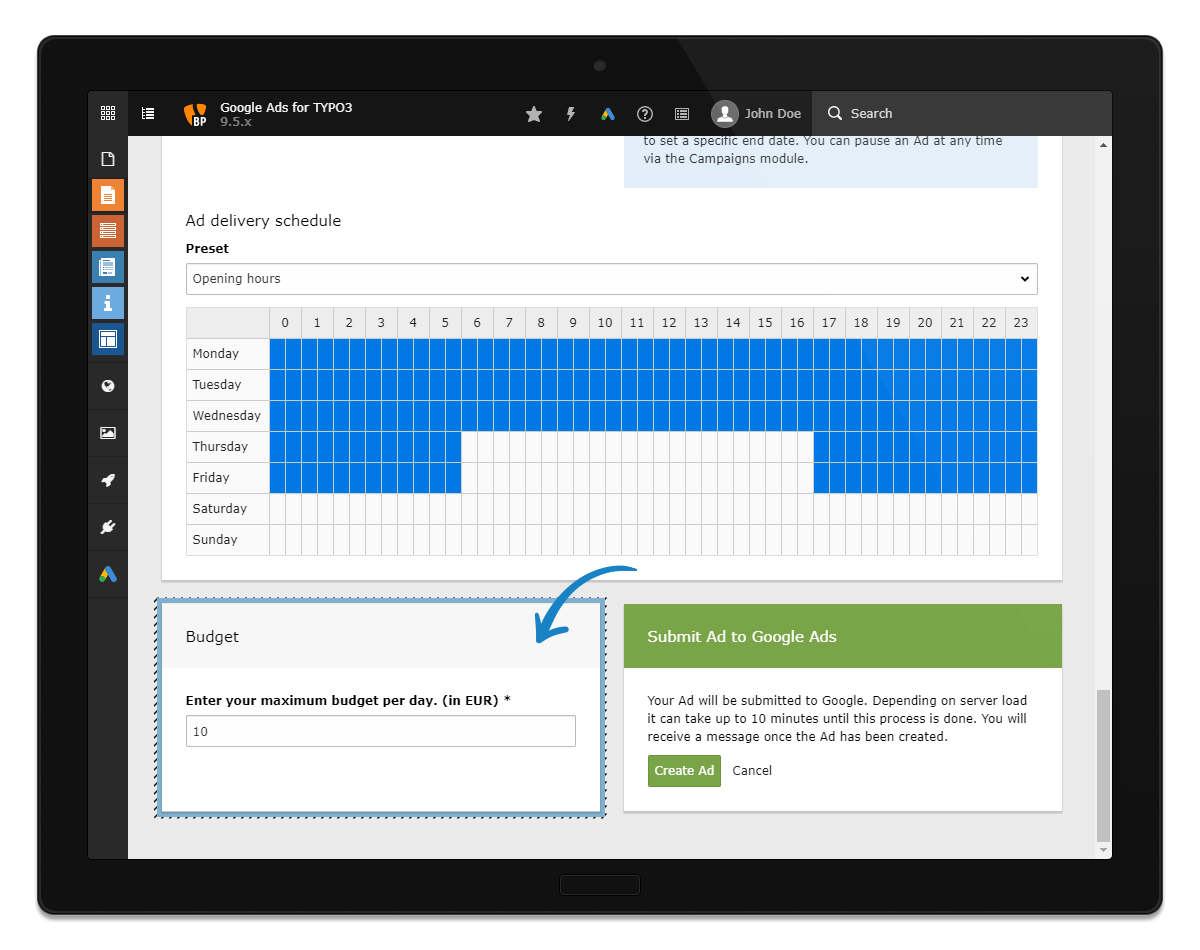Click the Create Ad button

[x=684, y=771]
